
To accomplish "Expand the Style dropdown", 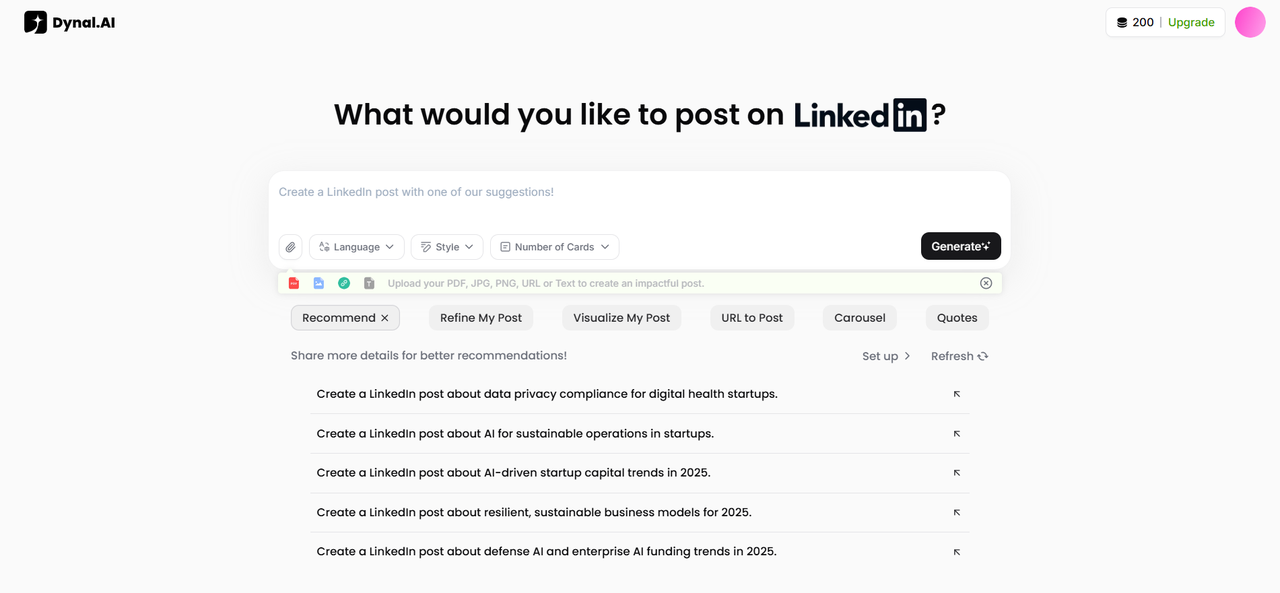I will (x=447, y=247).
